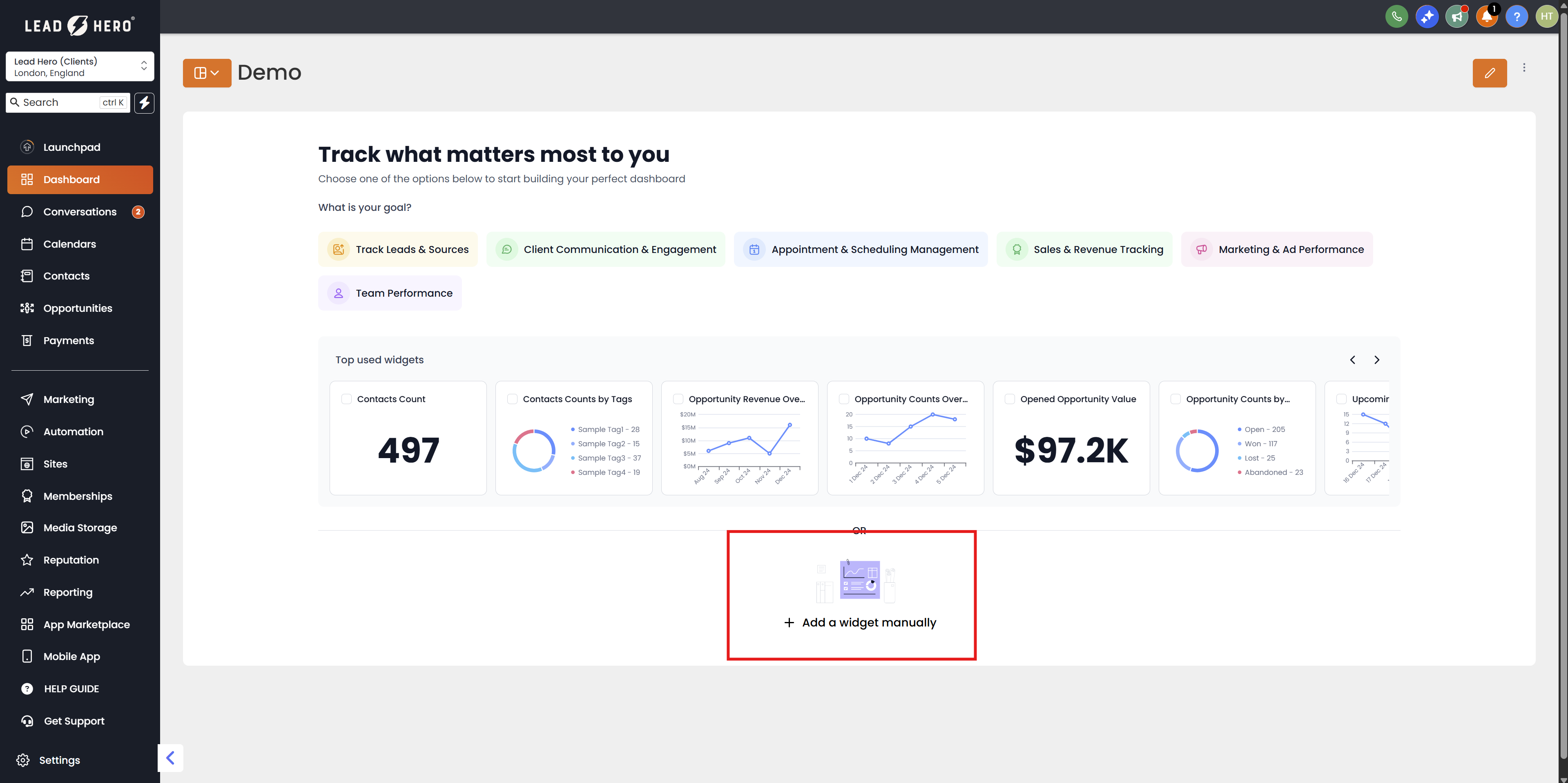Viewport: 1568px width, 783px height.
Task: Tick the Opened Opportunity Value checkbox
Action: click(1009, 399)
